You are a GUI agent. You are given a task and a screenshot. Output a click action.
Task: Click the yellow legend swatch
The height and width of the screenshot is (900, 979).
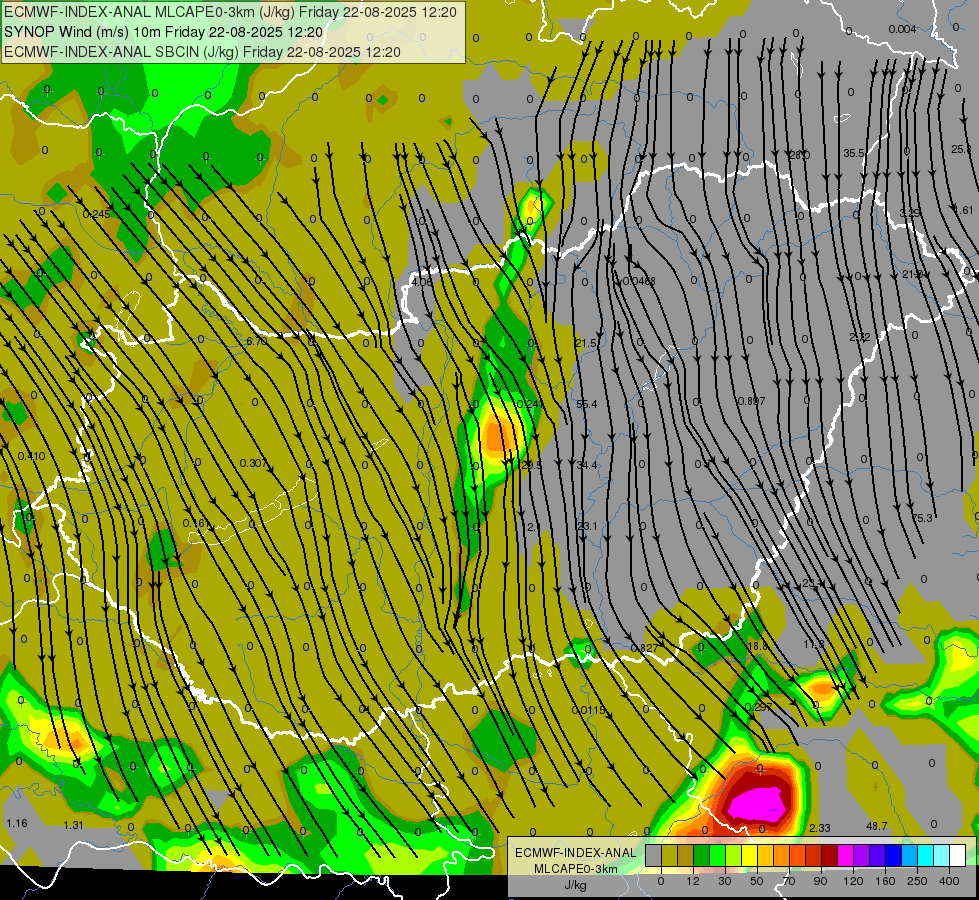tap(750, 855)
